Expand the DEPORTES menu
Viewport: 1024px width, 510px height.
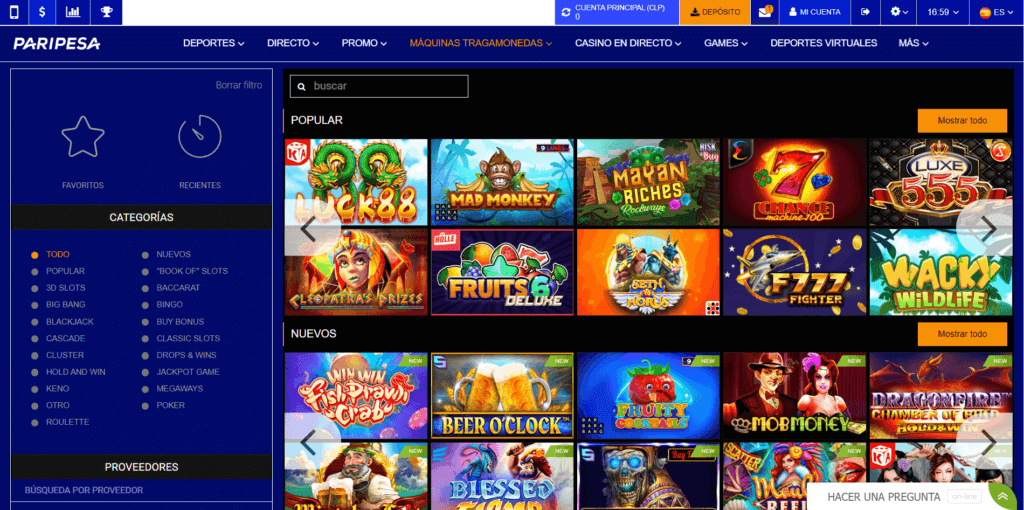[x=214, y=43]
